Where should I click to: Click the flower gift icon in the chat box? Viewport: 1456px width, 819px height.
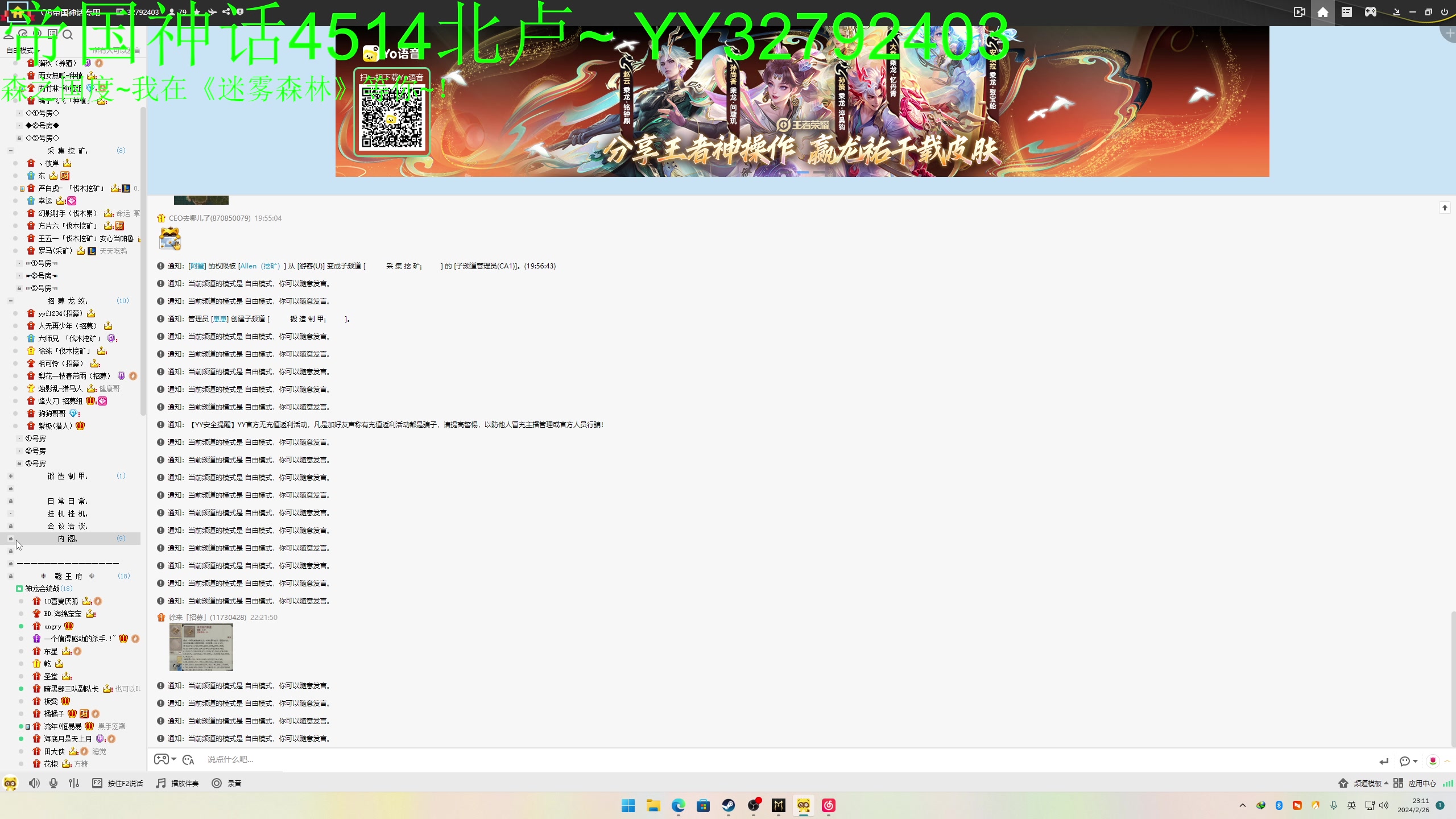[1433, 760]
